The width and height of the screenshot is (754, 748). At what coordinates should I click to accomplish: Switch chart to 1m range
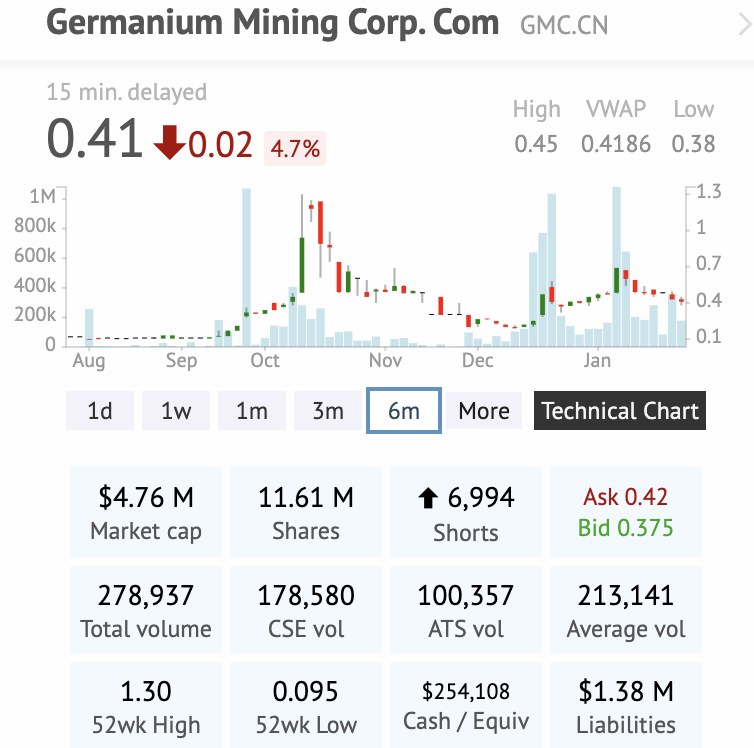(252, 411)
